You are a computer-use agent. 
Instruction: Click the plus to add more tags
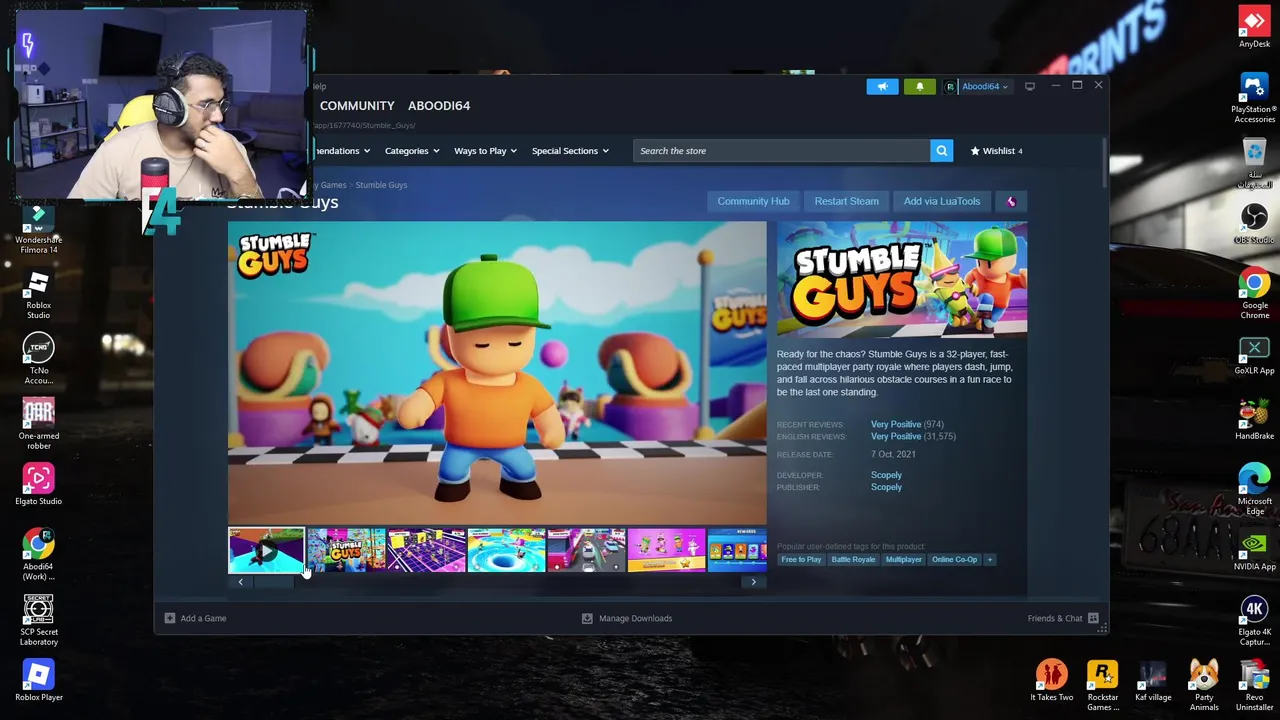click(990, 560)
